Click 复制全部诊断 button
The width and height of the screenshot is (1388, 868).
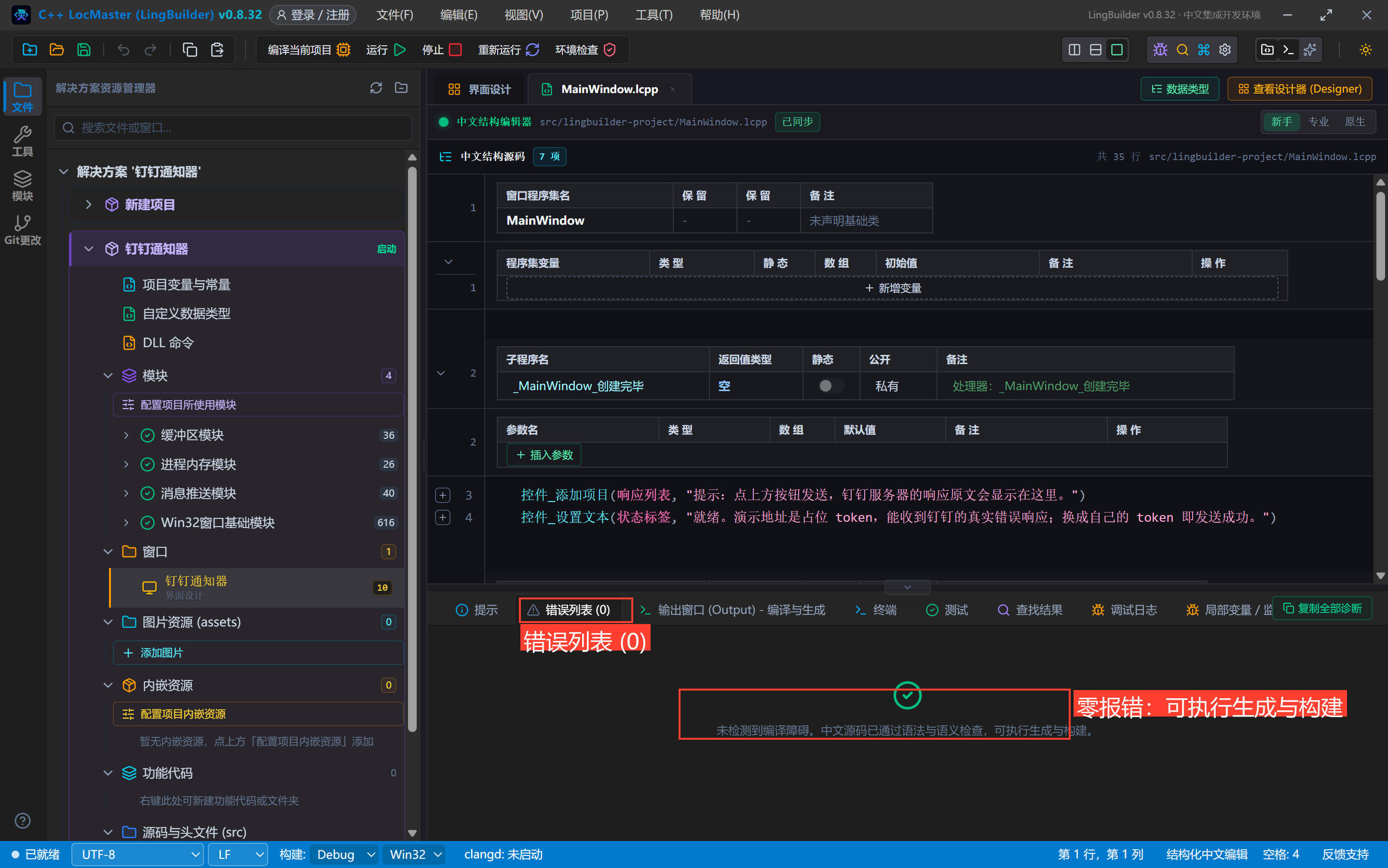(1322, 608)
